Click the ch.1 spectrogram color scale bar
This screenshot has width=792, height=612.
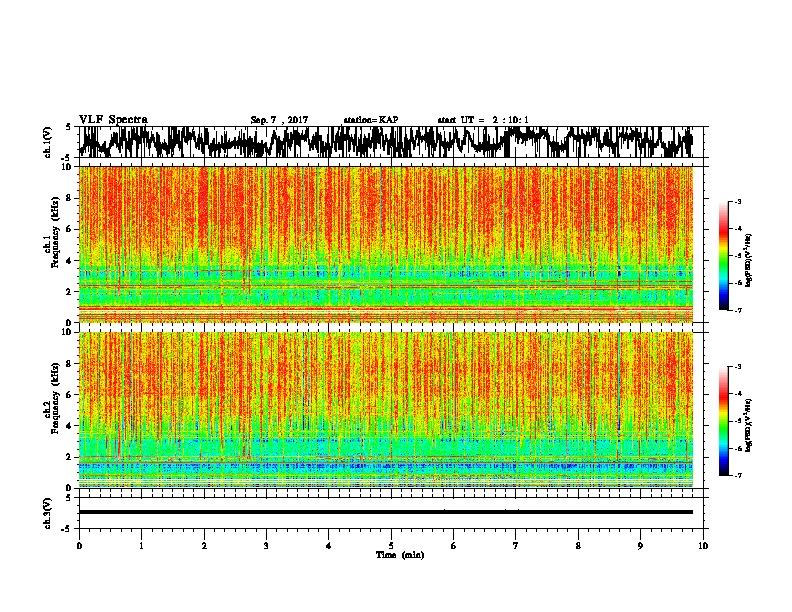[723, 256]
